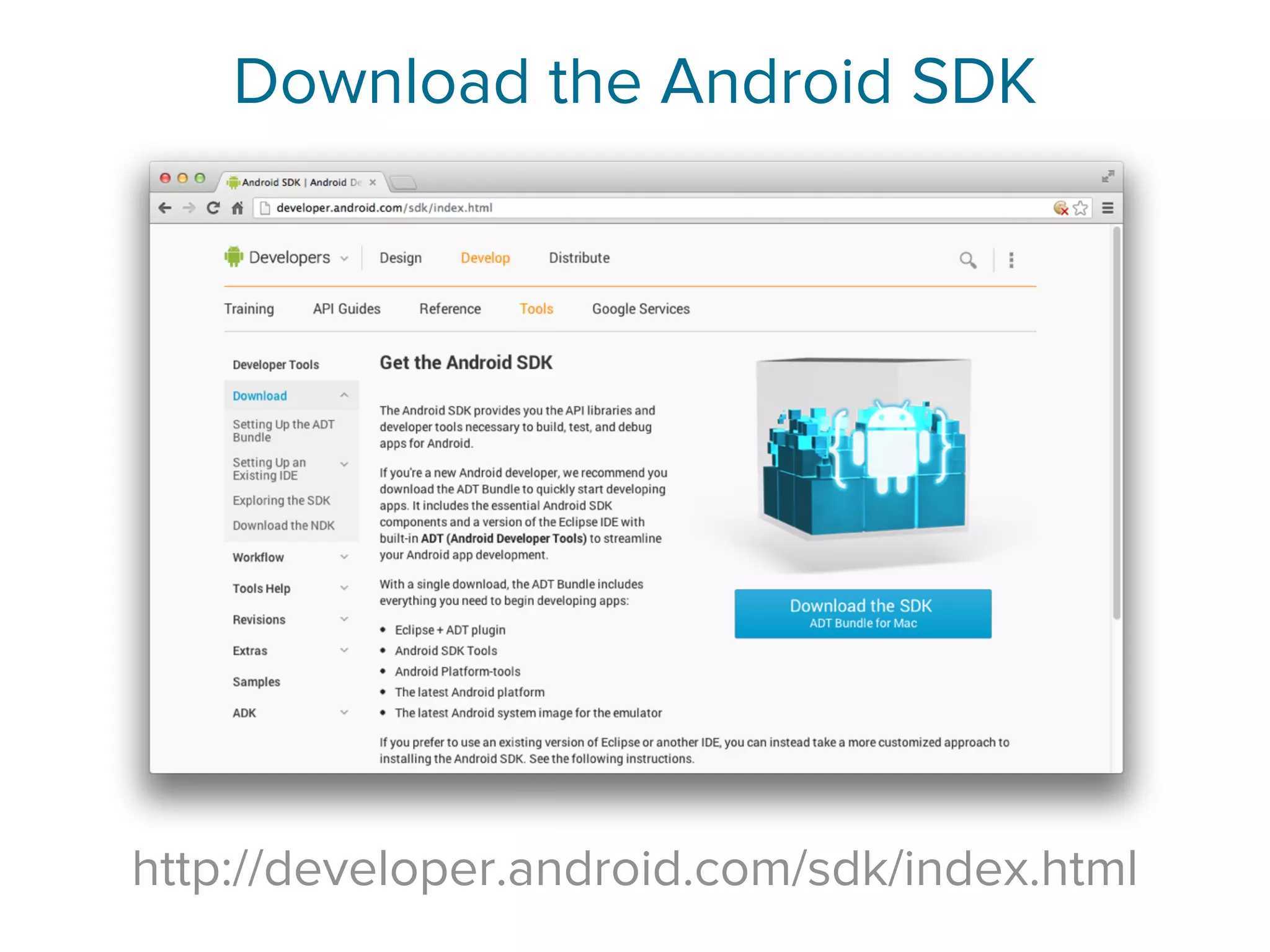Open the Developer Tools sidebar heading

276,365
